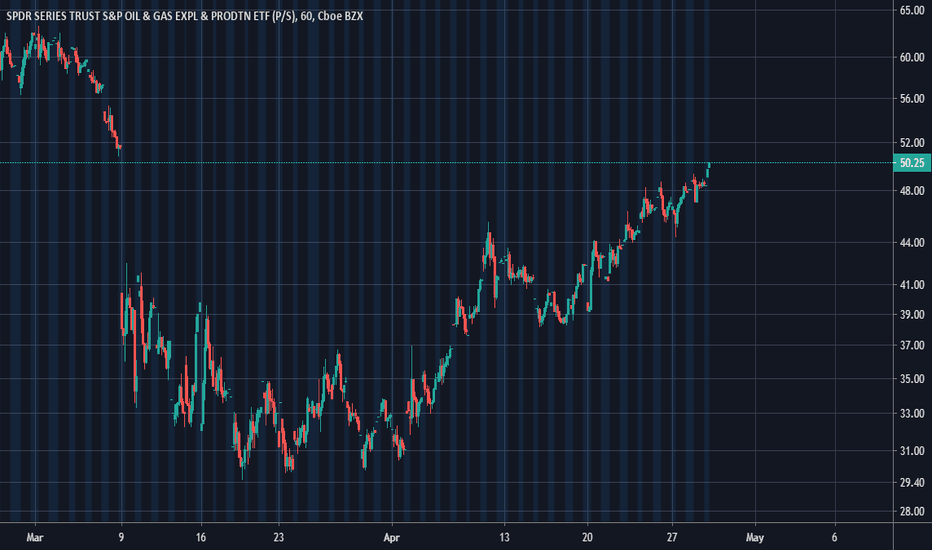This screenshot has width=932, height=550.
Task: Click the 9 date label on time axis
Action: [121, 538]
